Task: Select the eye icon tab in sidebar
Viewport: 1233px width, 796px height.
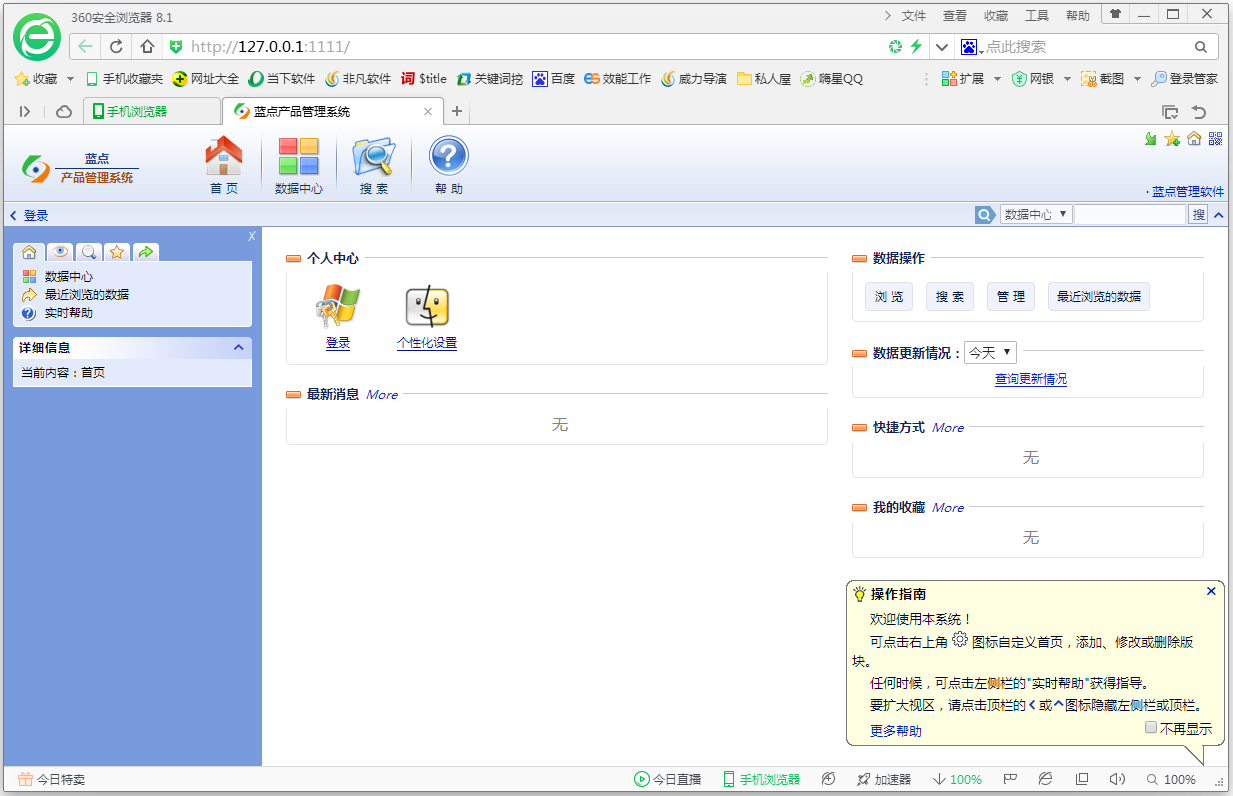Action: pyautogui.click(x=60, y=252)
